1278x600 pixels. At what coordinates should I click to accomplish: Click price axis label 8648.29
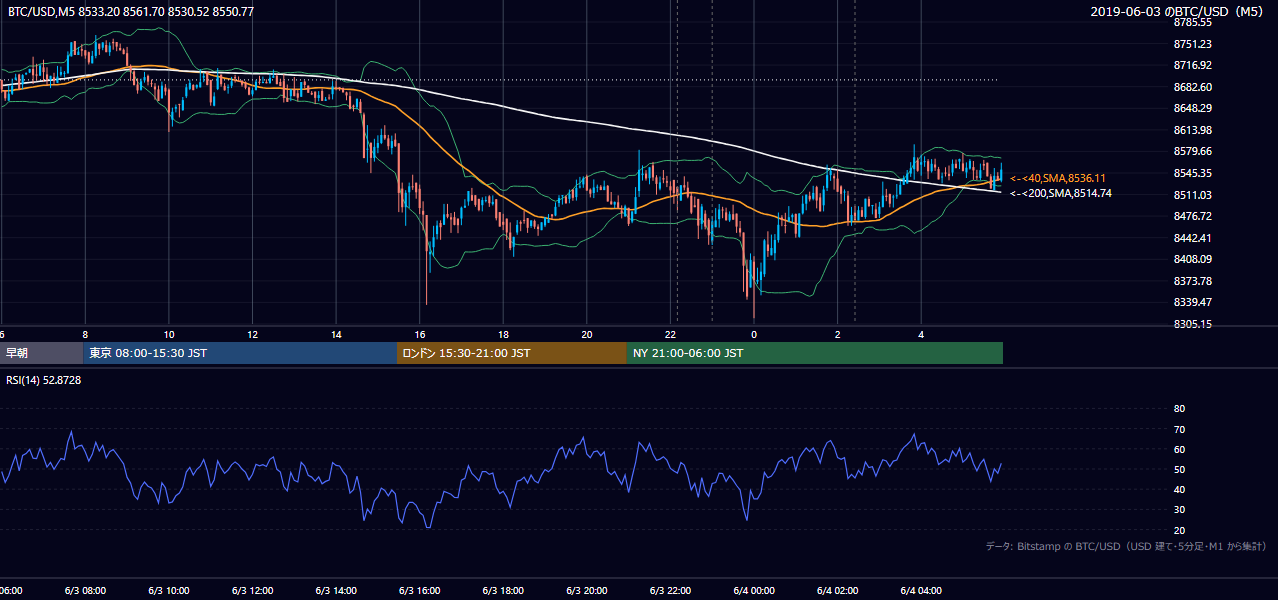[1193, 108]
